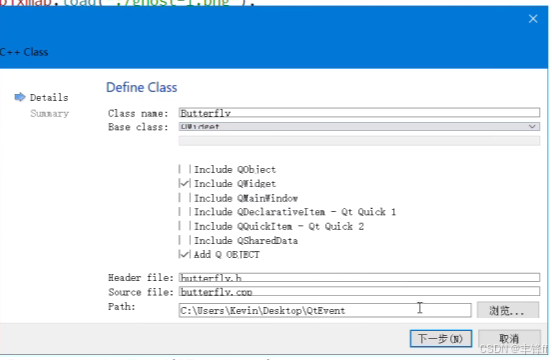Select the Summary step in the sidebar

pos(50,113)
